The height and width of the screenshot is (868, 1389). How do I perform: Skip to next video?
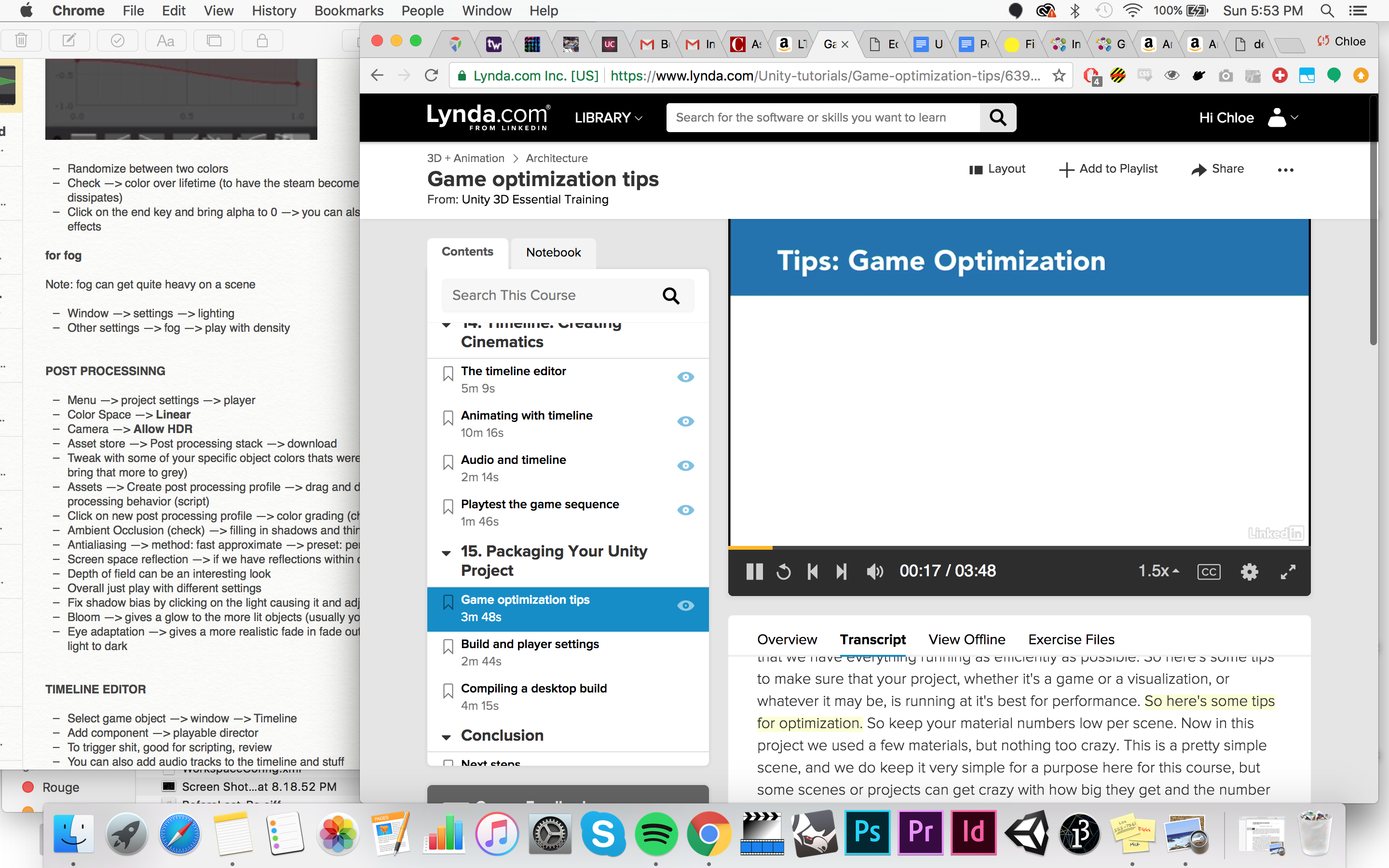(842, 571)
